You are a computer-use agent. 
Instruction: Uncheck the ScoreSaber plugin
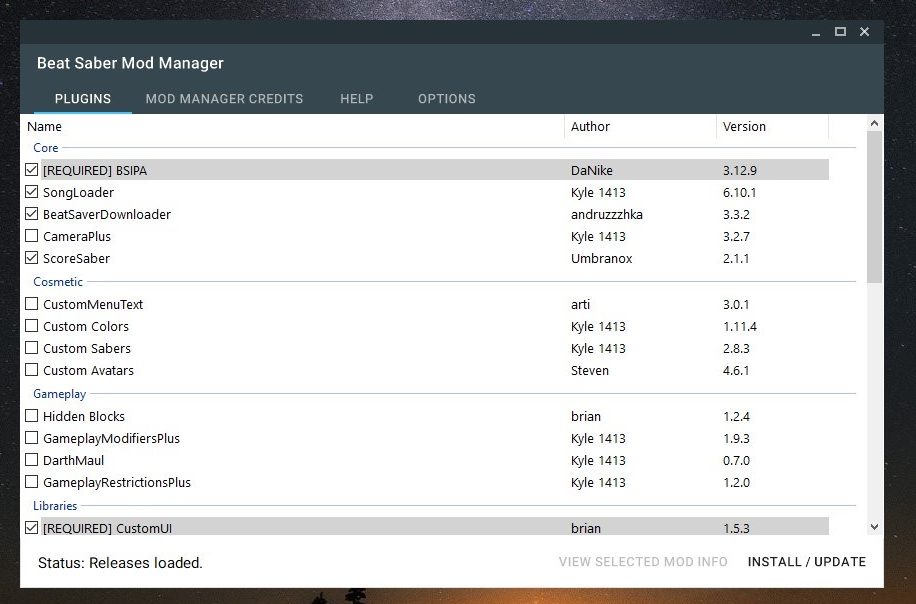[32, 258]
